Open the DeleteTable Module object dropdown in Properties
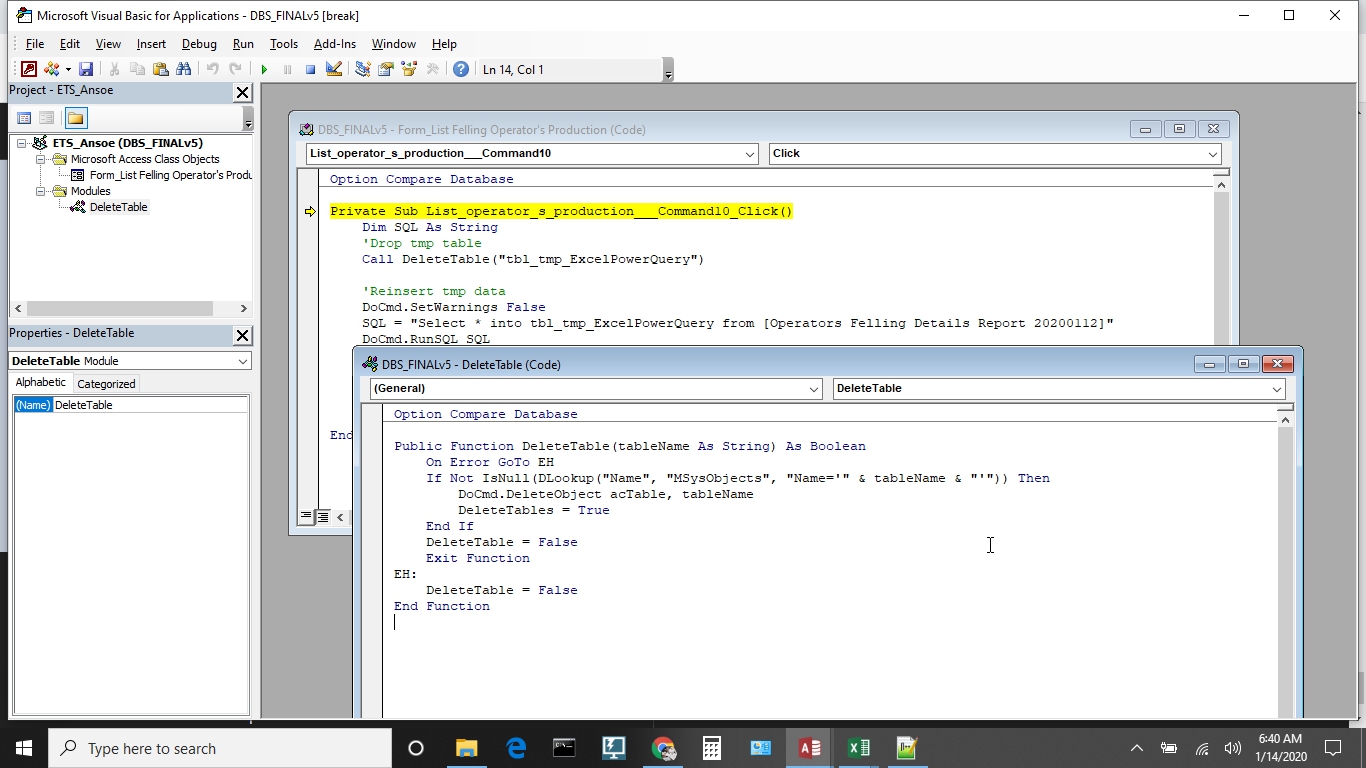Image resolution: width=1366 pixels, height=768 pixels. (x=243, y=361)
